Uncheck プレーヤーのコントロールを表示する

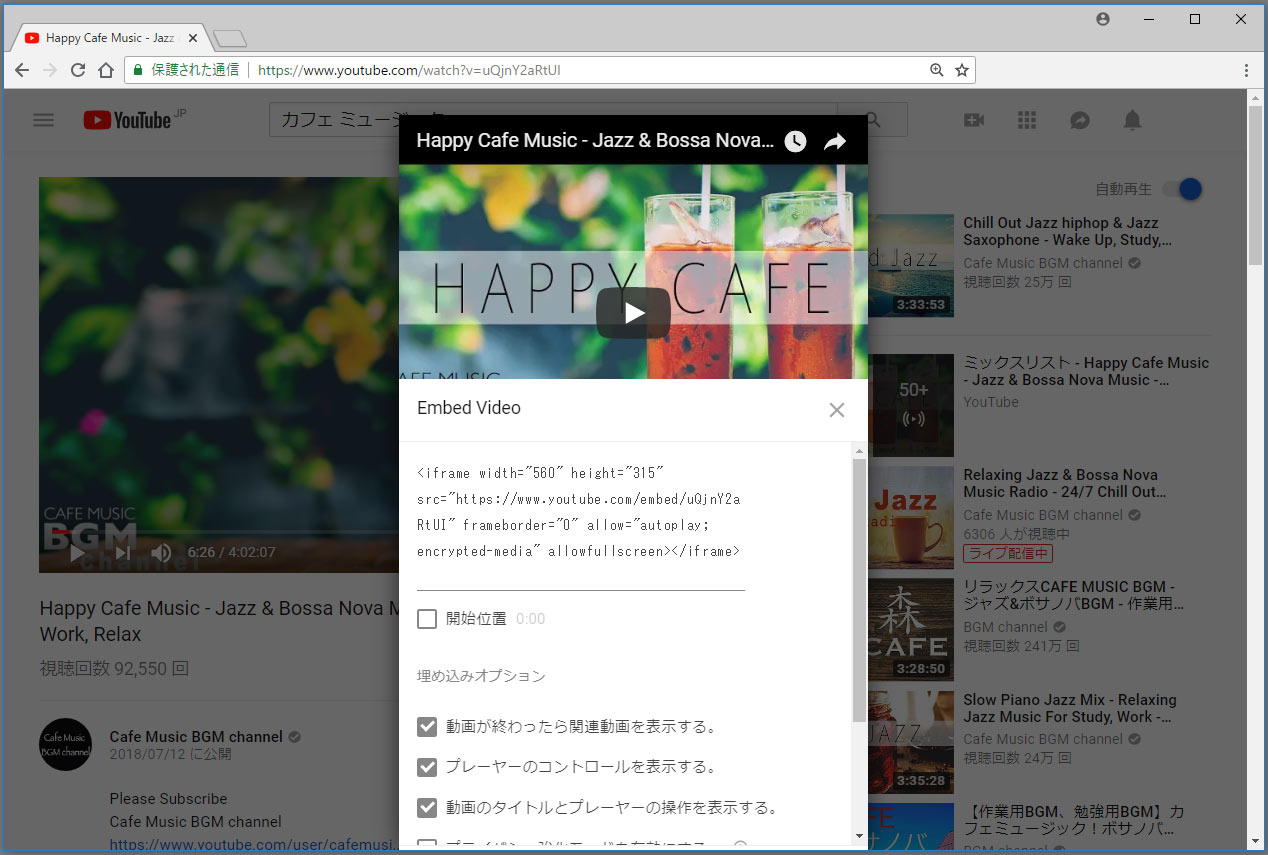click(x=427, y=767)
